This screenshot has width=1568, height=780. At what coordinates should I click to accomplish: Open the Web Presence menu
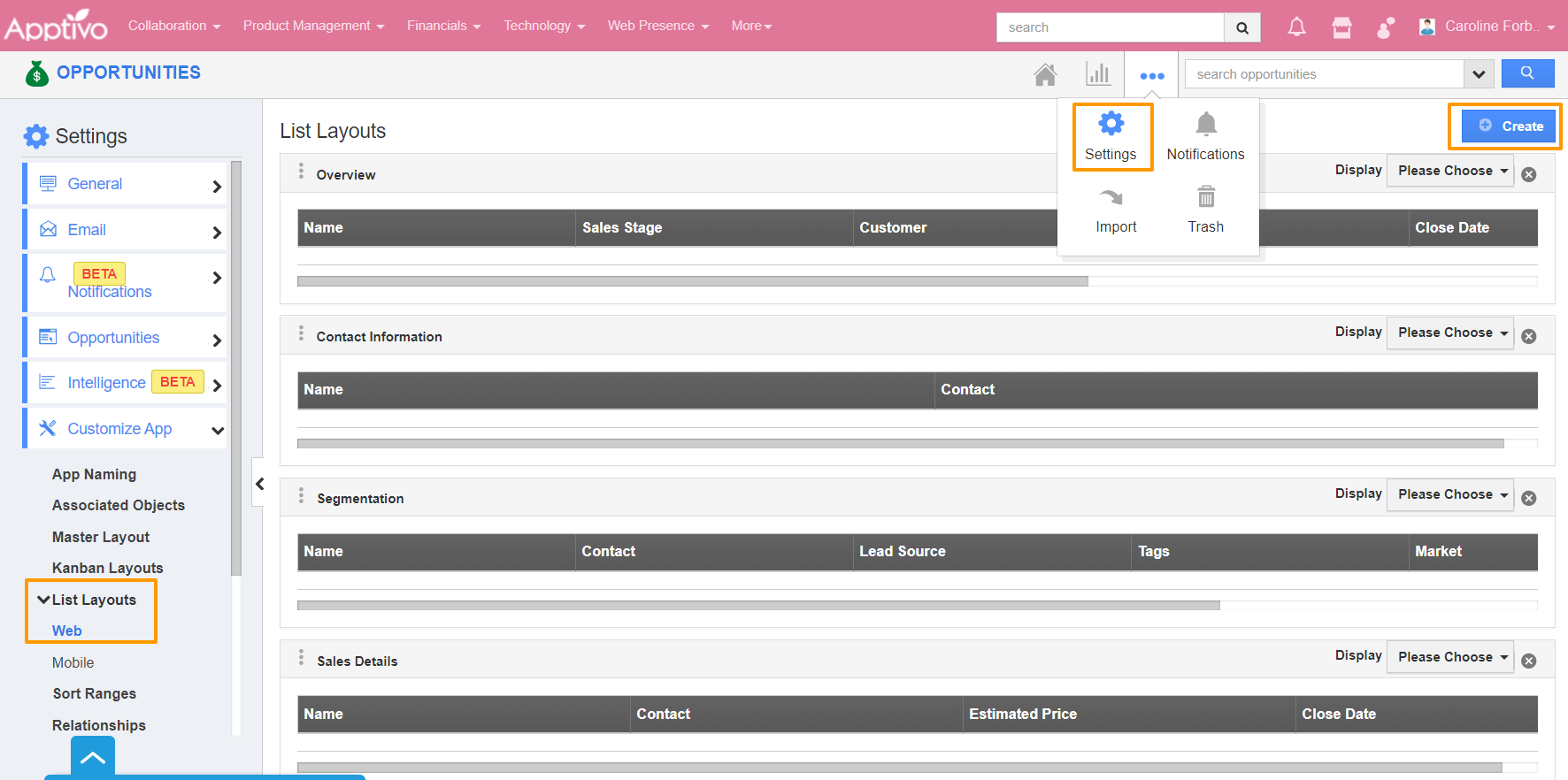point(658,26)
